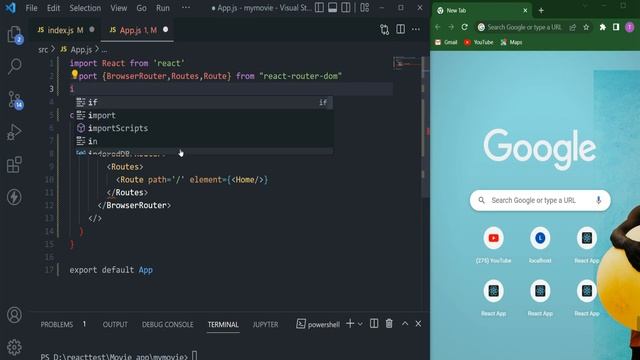Switch to the OUTPUT panel tab
Image resolution: width=640 pixels, height=360 pixels.
click(115, 324)
